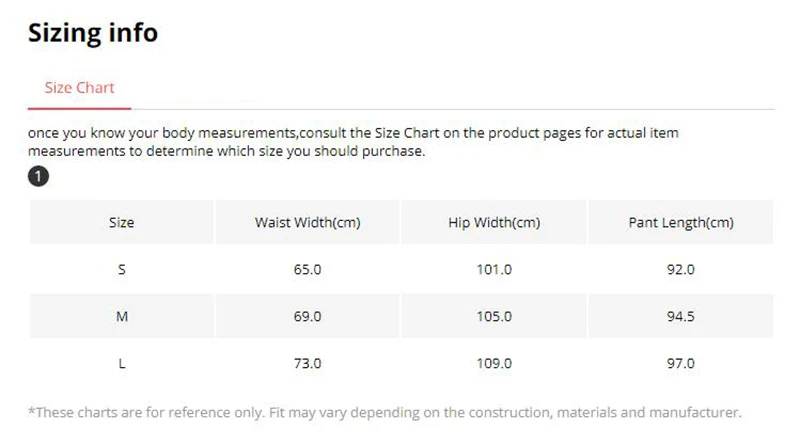
Task: Click the 94.5 pant length value
Action: click(x=681, y=316)
